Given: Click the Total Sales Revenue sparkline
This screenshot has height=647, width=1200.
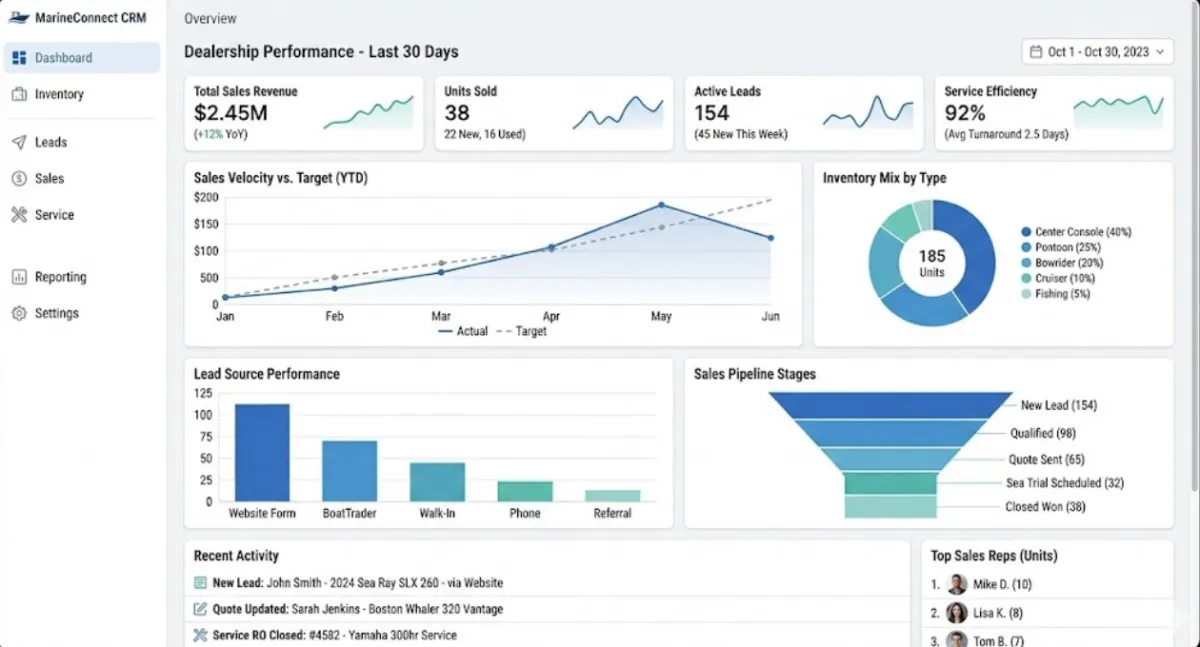Looking at the screenshot, I should coord(368,113).
